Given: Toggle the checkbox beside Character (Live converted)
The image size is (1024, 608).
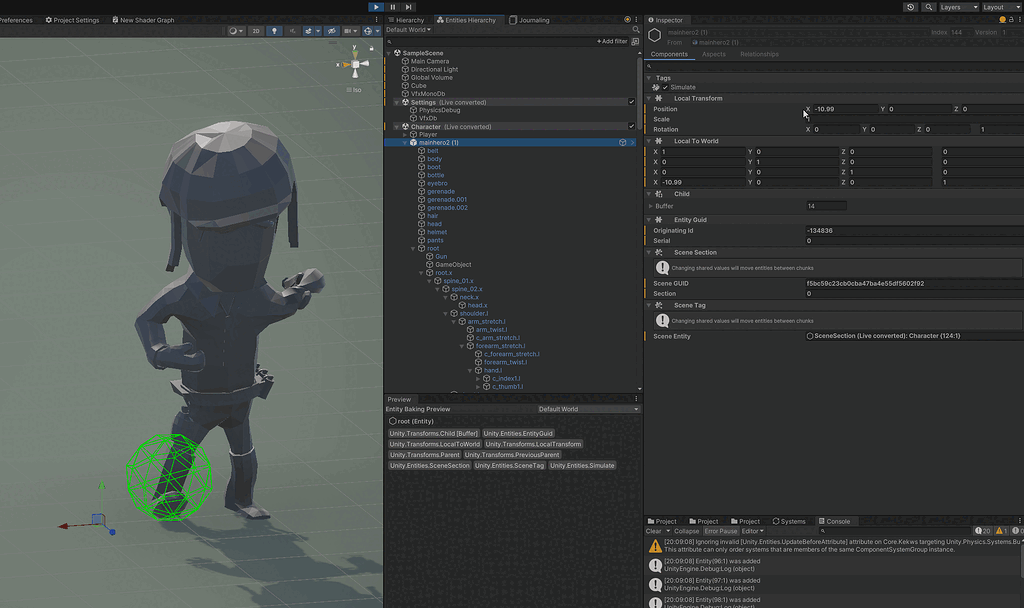Looking at the screenshot, I should [x=630, y=127].
